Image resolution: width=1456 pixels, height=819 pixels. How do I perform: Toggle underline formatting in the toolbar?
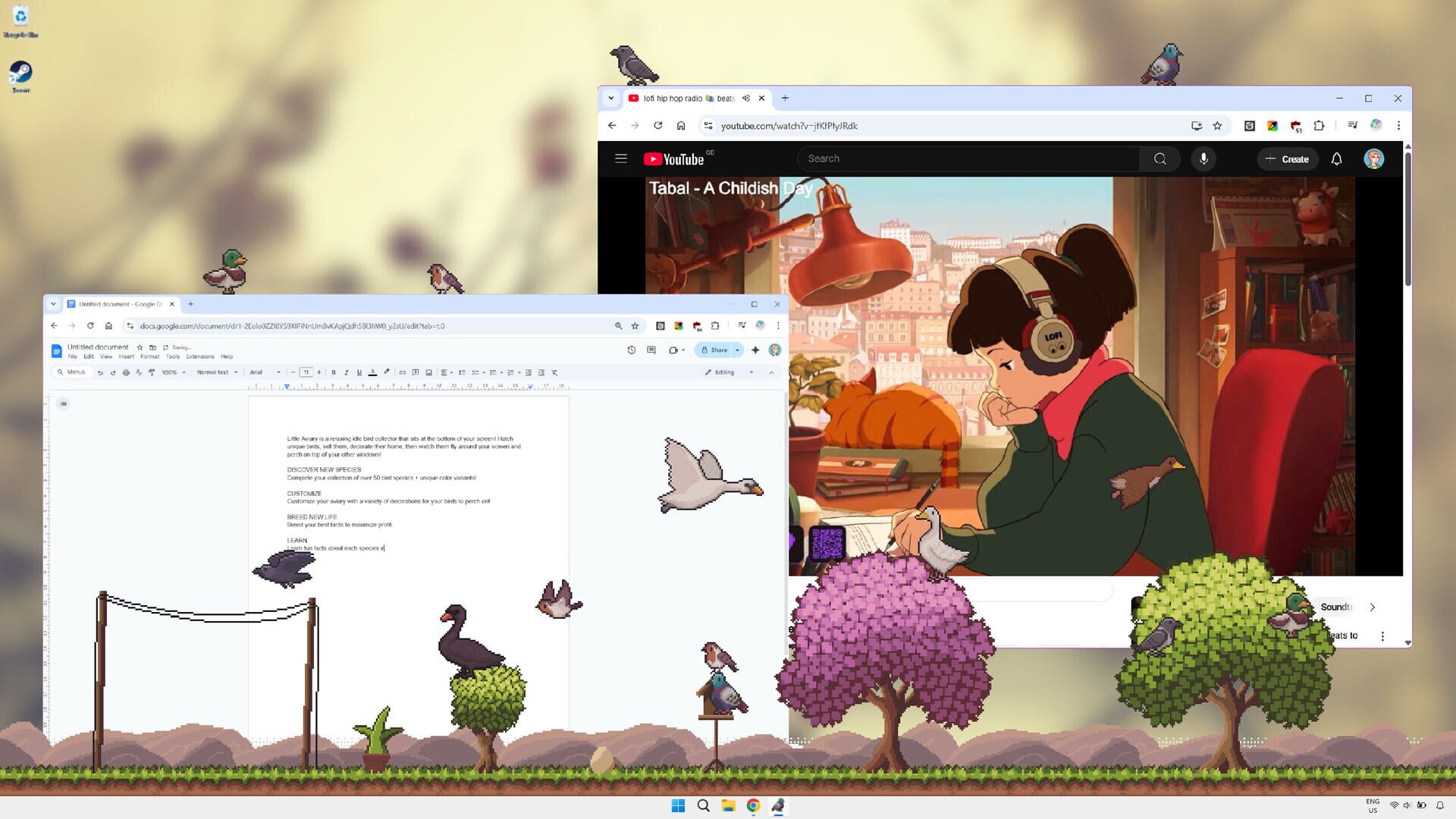pyautogui.click(x=359, y=372)
